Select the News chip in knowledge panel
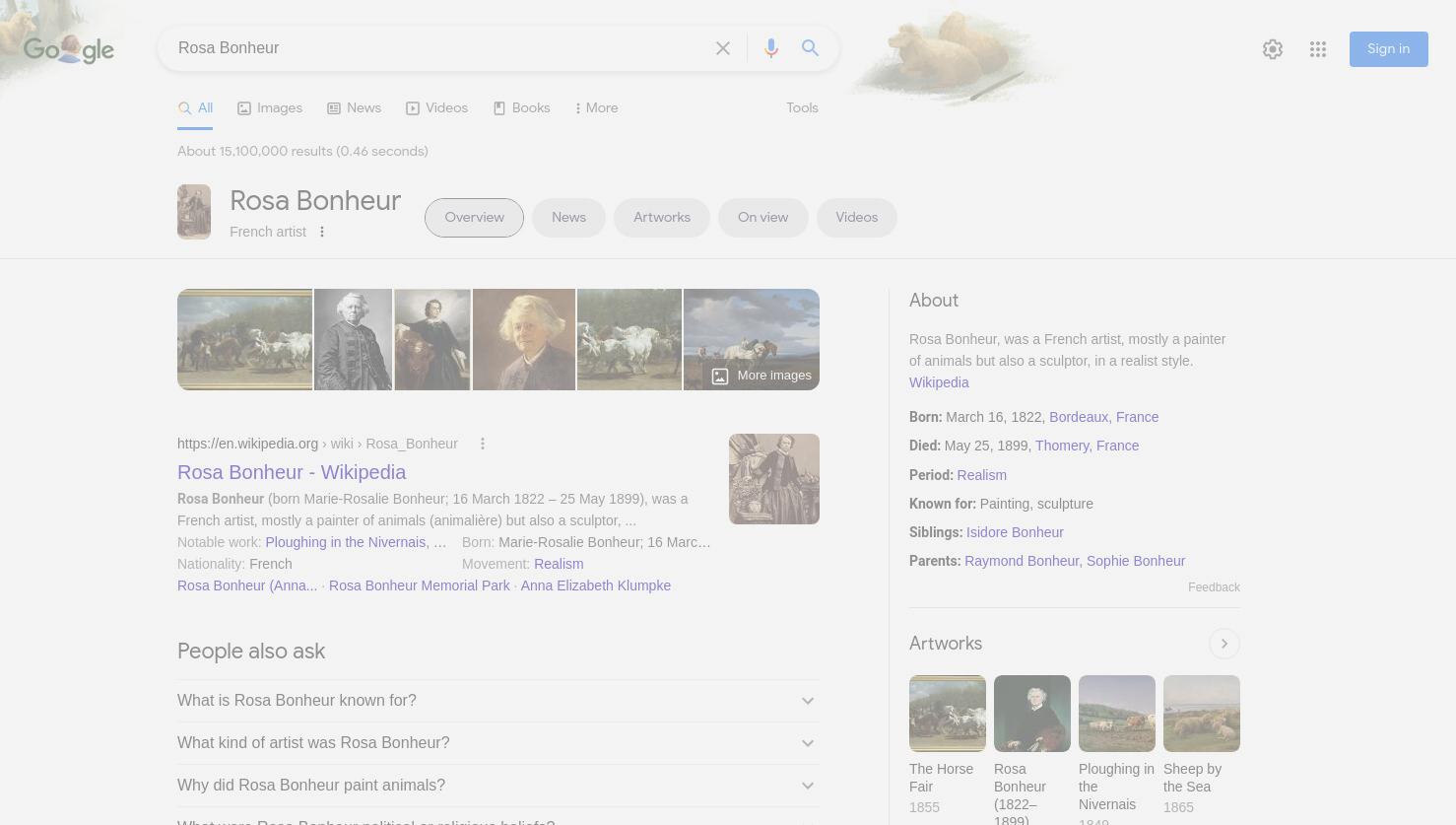This screenshot has width=1456, height=825. [568, 218]
